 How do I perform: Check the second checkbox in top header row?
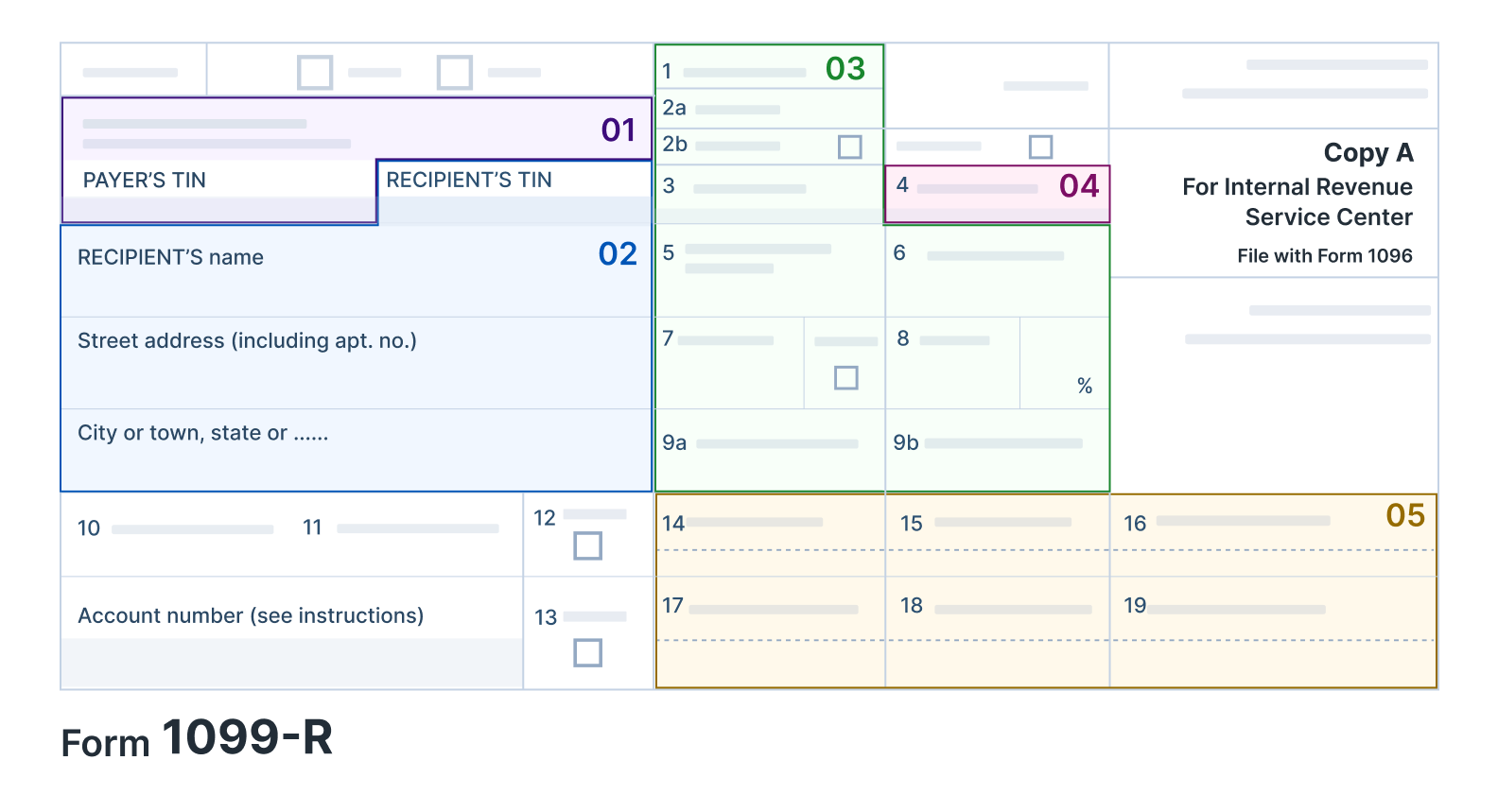tap(455, 73)
